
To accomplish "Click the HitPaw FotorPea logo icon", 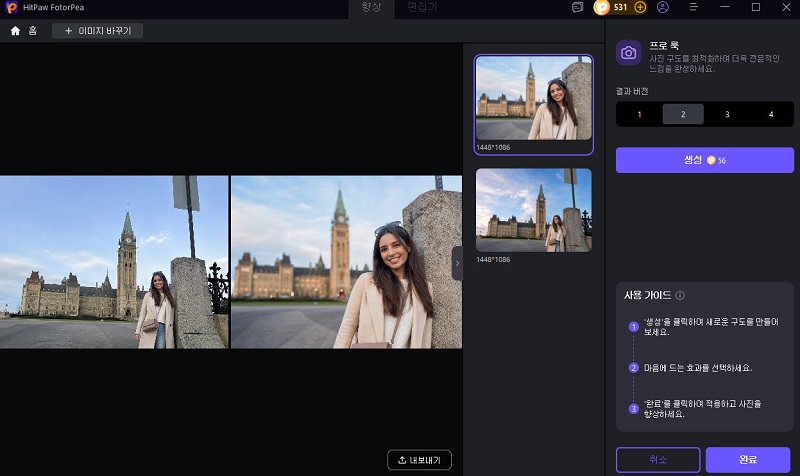I will (11, 7).
